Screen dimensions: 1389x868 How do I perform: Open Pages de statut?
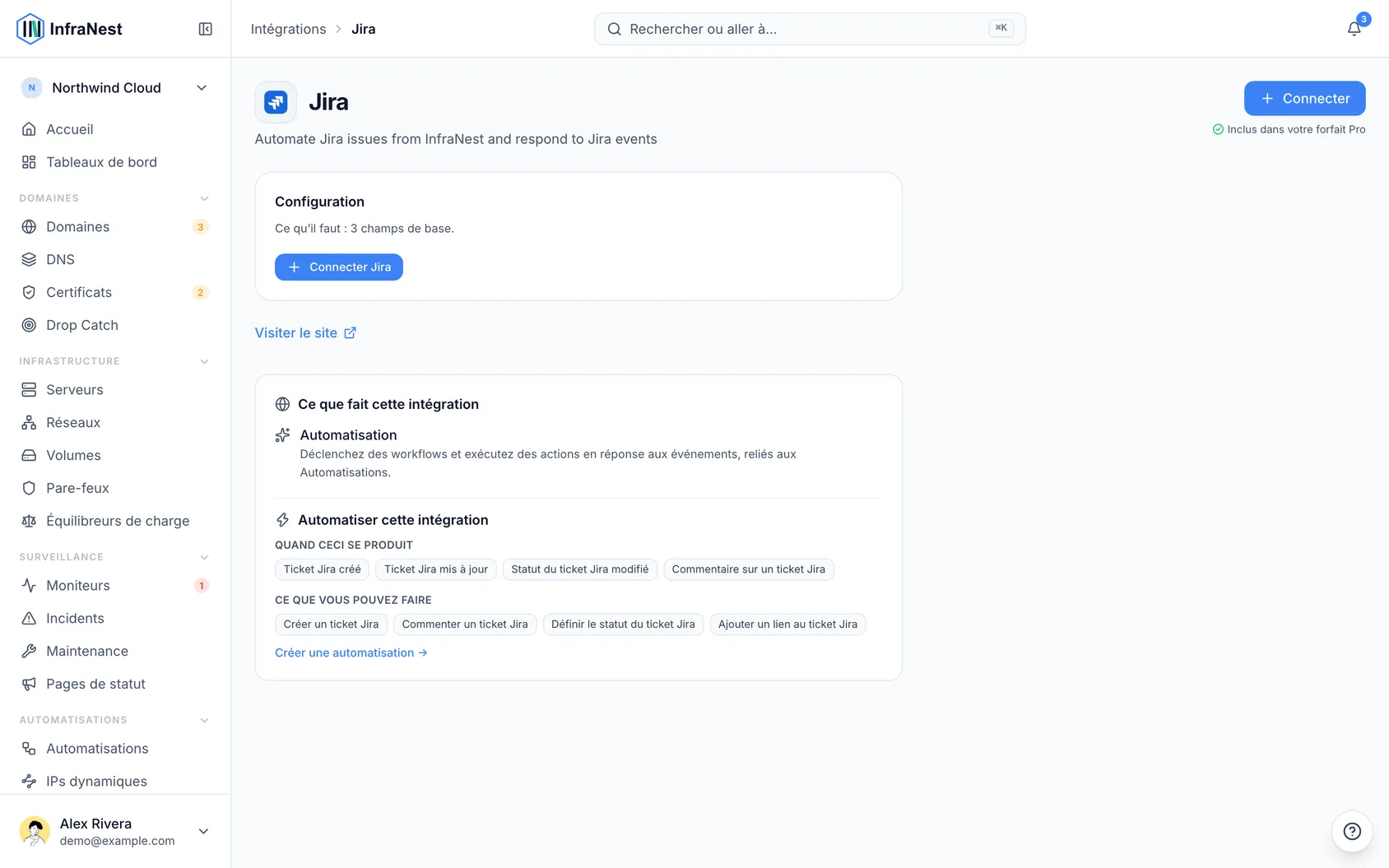(x=114, y=685)
